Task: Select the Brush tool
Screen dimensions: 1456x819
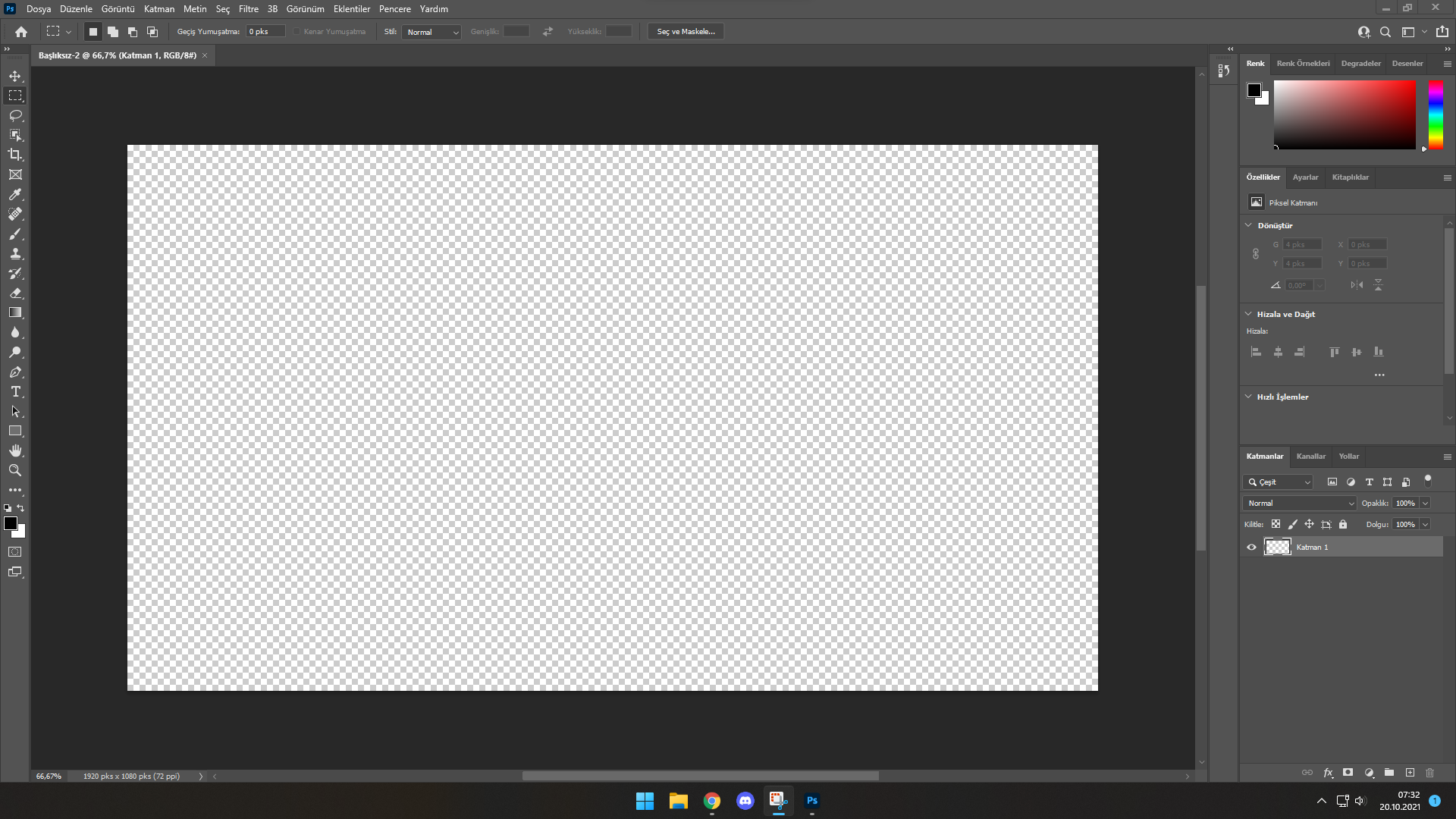Action: (x=15, y=234)
